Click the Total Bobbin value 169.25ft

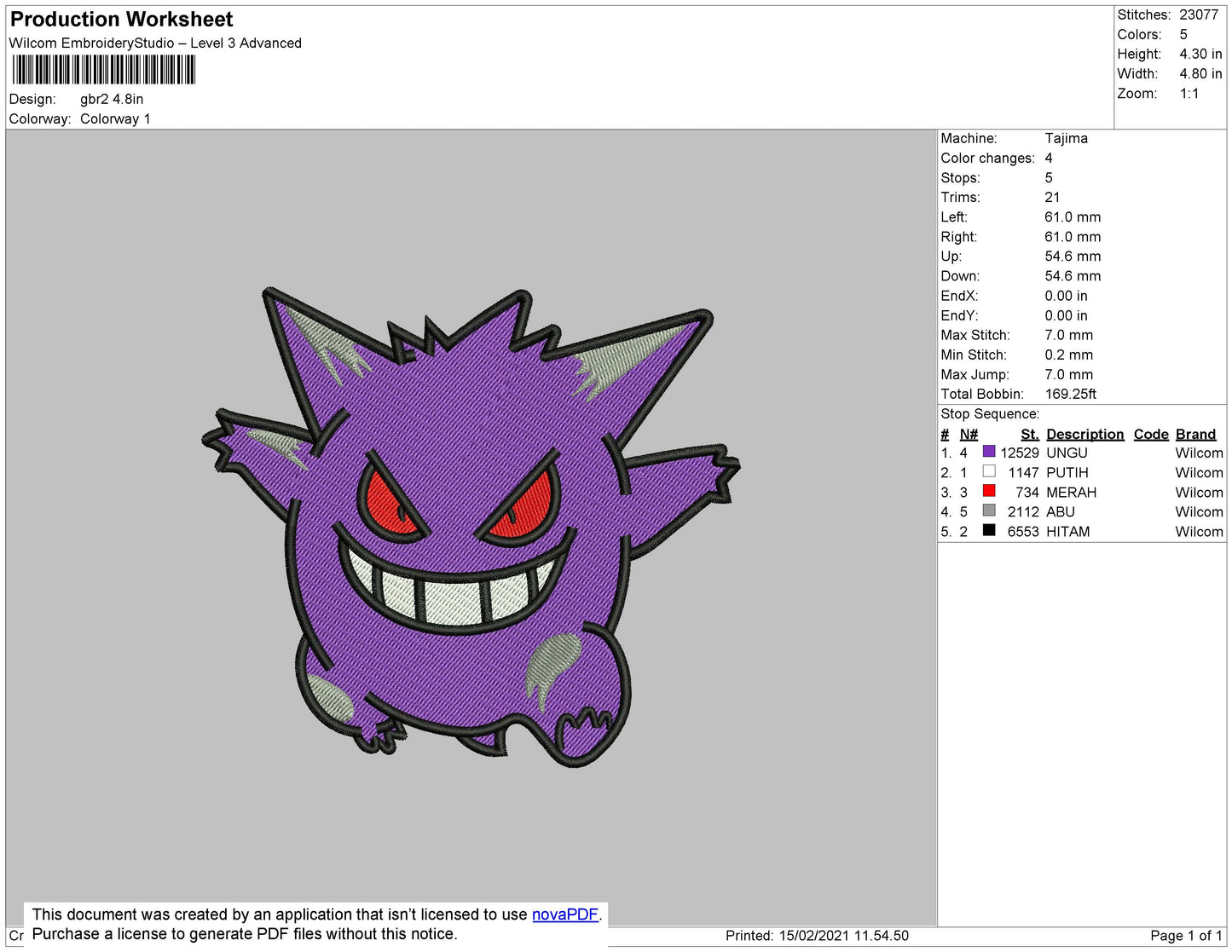click(1071, 394)
